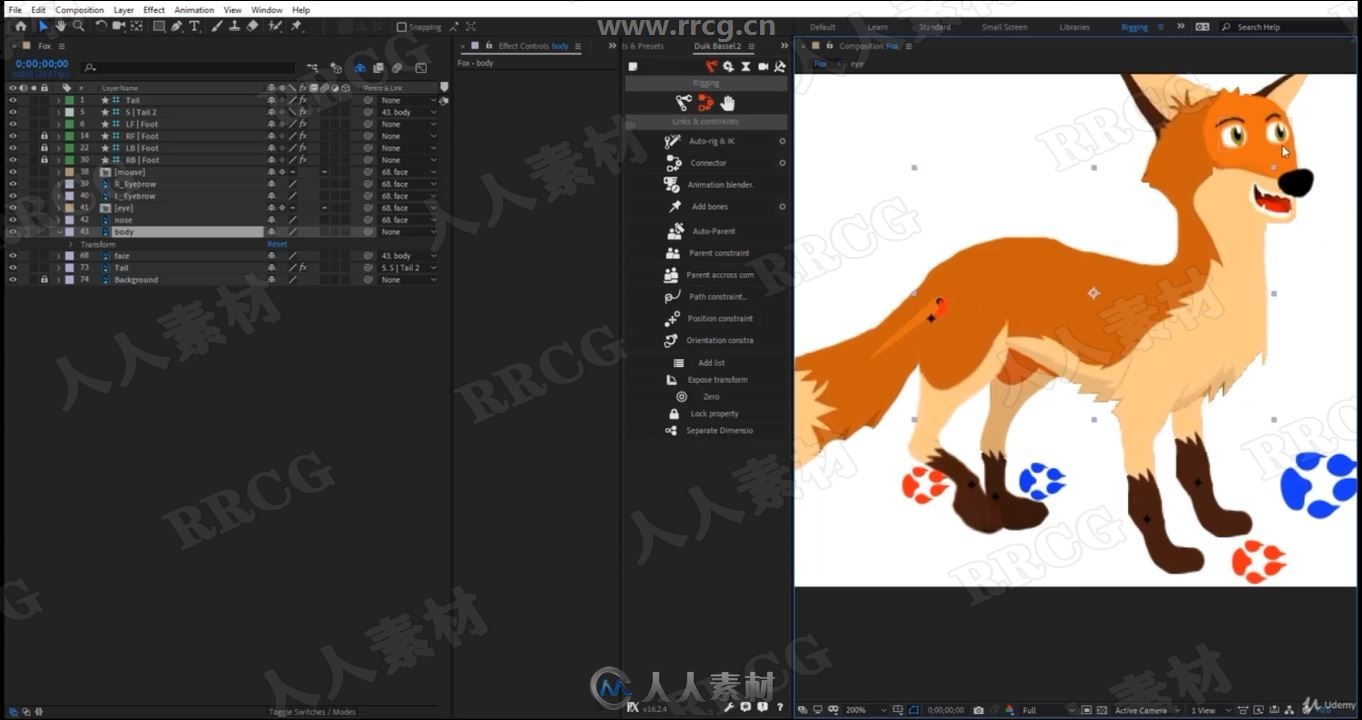Screen dimensions: 1362x720
Task: Click Toggle Switches / Modes
Action: point(312,712)
